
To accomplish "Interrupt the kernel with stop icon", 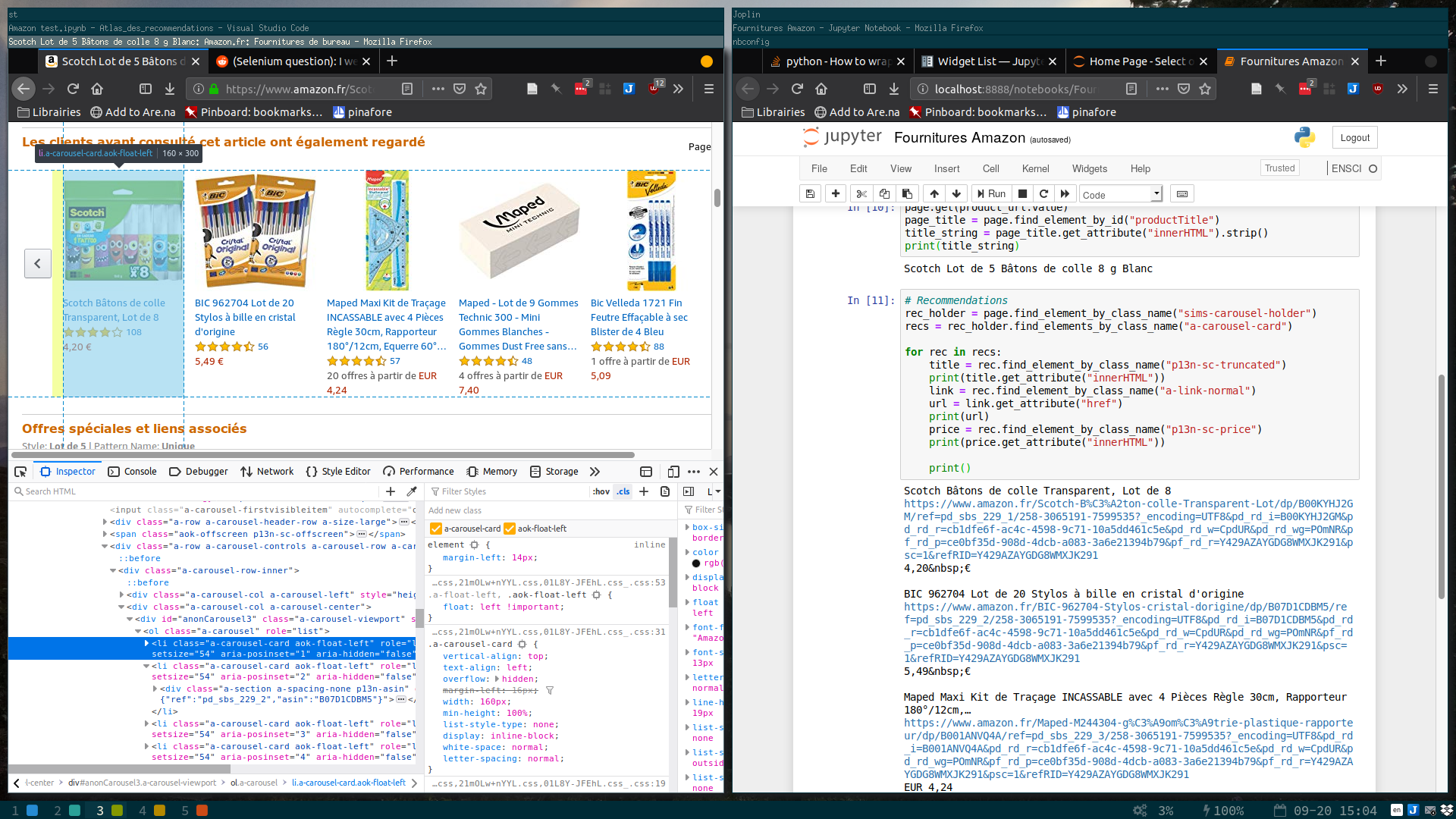I will tap(1022, 194).
